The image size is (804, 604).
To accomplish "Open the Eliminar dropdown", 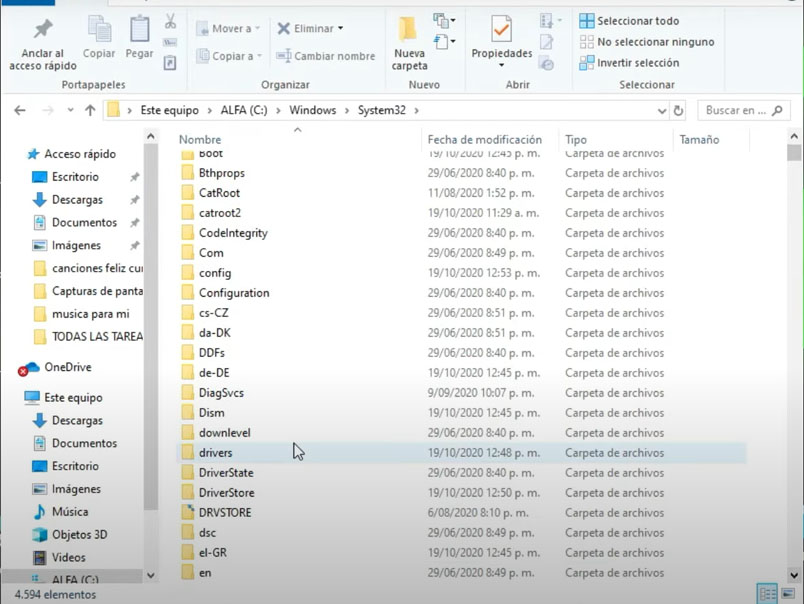I will coord(340,28).
